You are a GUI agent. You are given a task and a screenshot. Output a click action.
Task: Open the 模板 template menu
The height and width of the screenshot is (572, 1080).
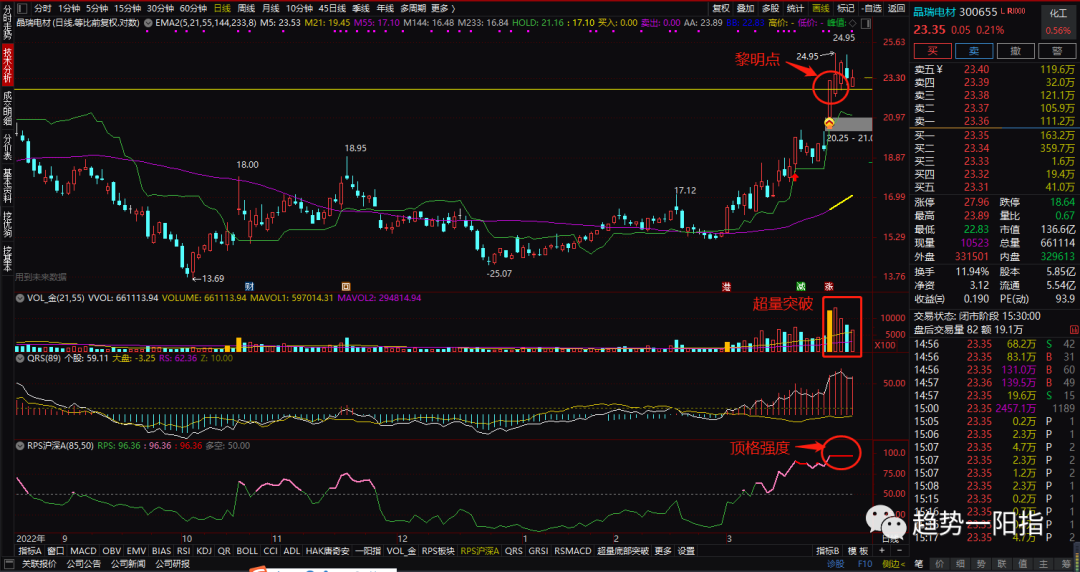(x=858, y=551)
